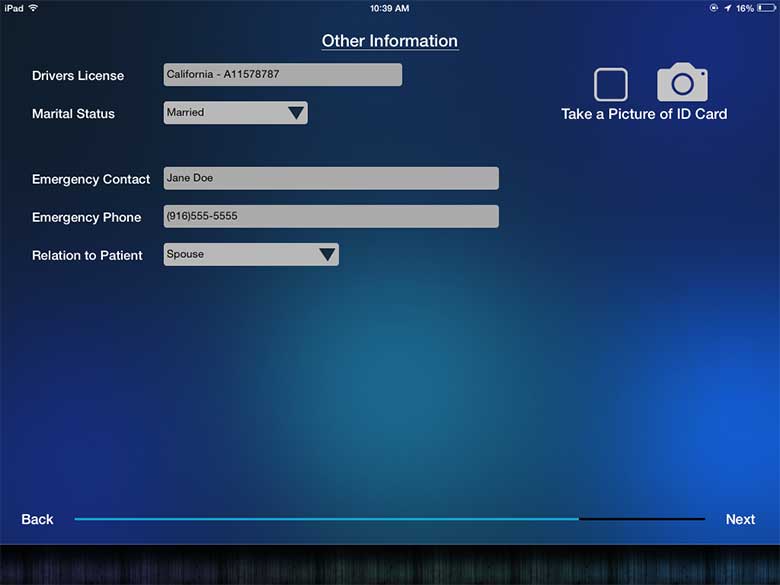Click the form progress bar
The width and height of the screenshot is (780, 585).
(390, 519)
